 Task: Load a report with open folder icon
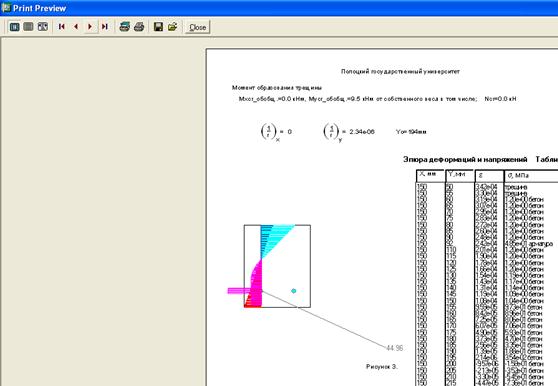pos(173,27)
